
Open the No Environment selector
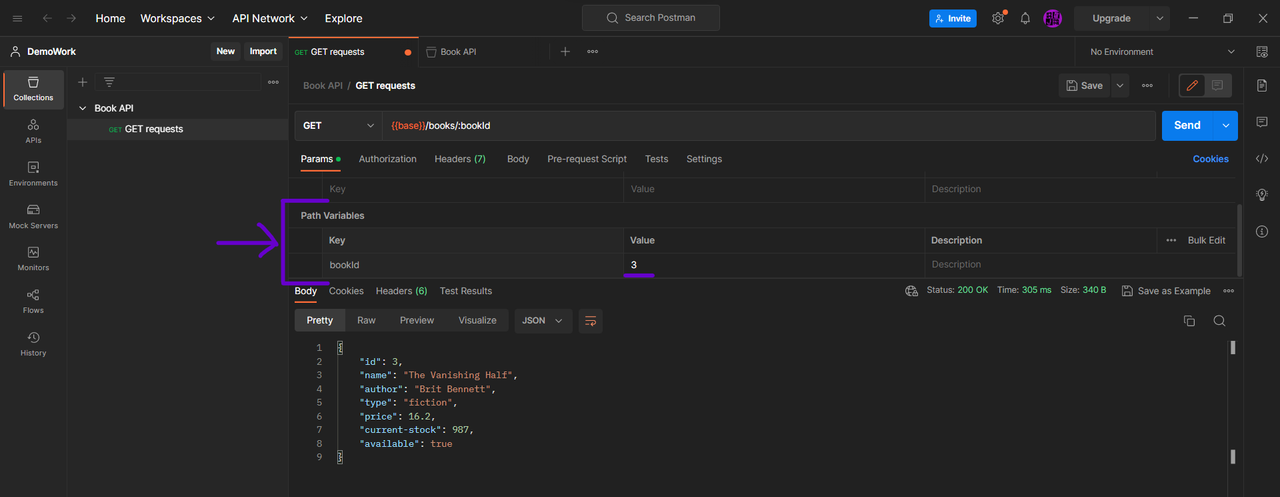[x=1162, y=51]
